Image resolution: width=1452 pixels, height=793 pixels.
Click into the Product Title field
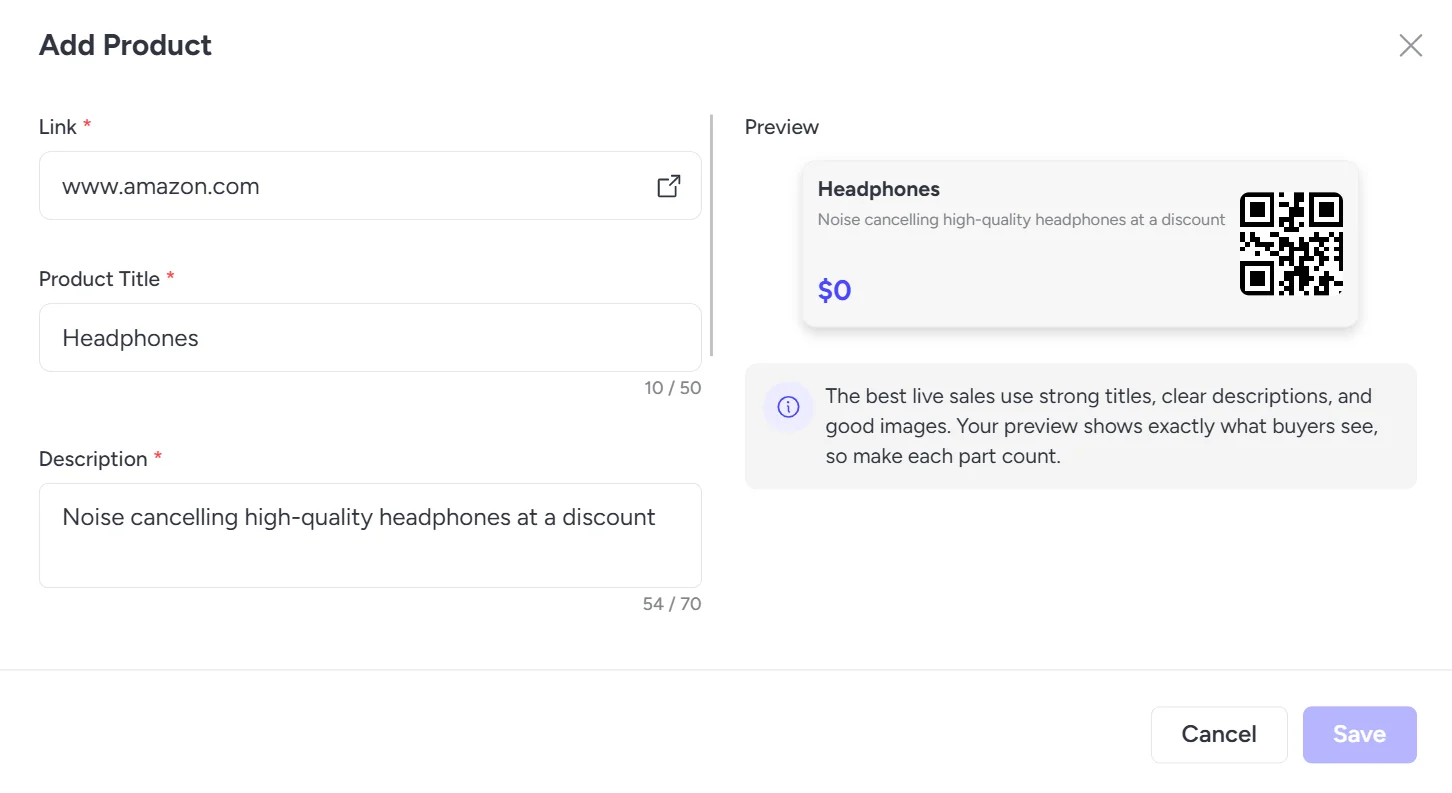click(x=370, y=338)
